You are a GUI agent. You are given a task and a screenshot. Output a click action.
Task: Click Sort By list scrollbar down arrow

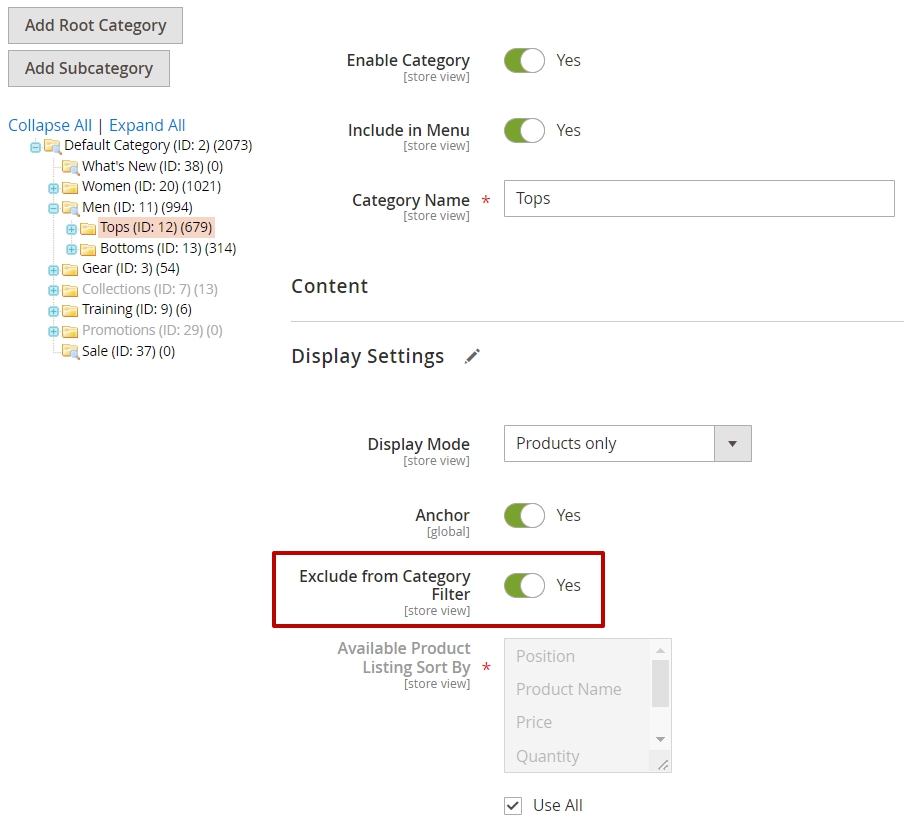tap(660, 739)
